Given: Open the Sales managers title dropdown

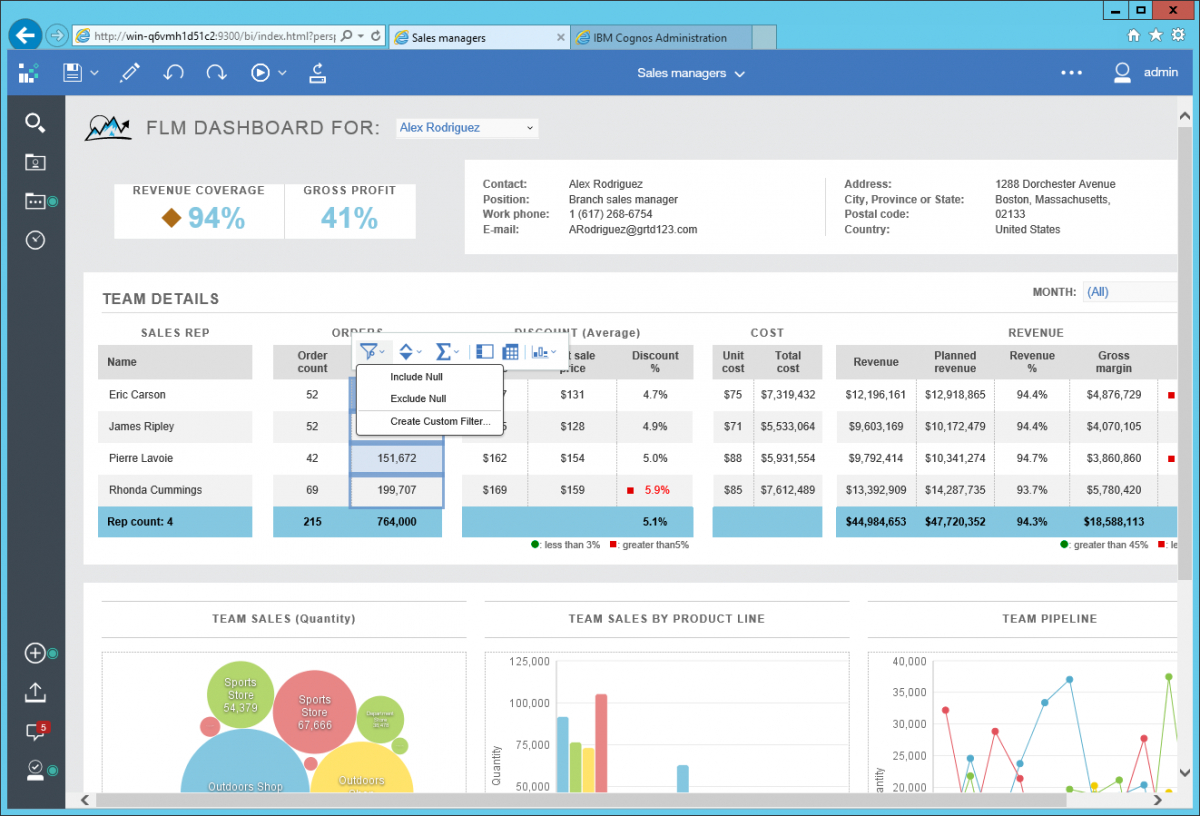Looking at the screenshot, I should 691,73.
